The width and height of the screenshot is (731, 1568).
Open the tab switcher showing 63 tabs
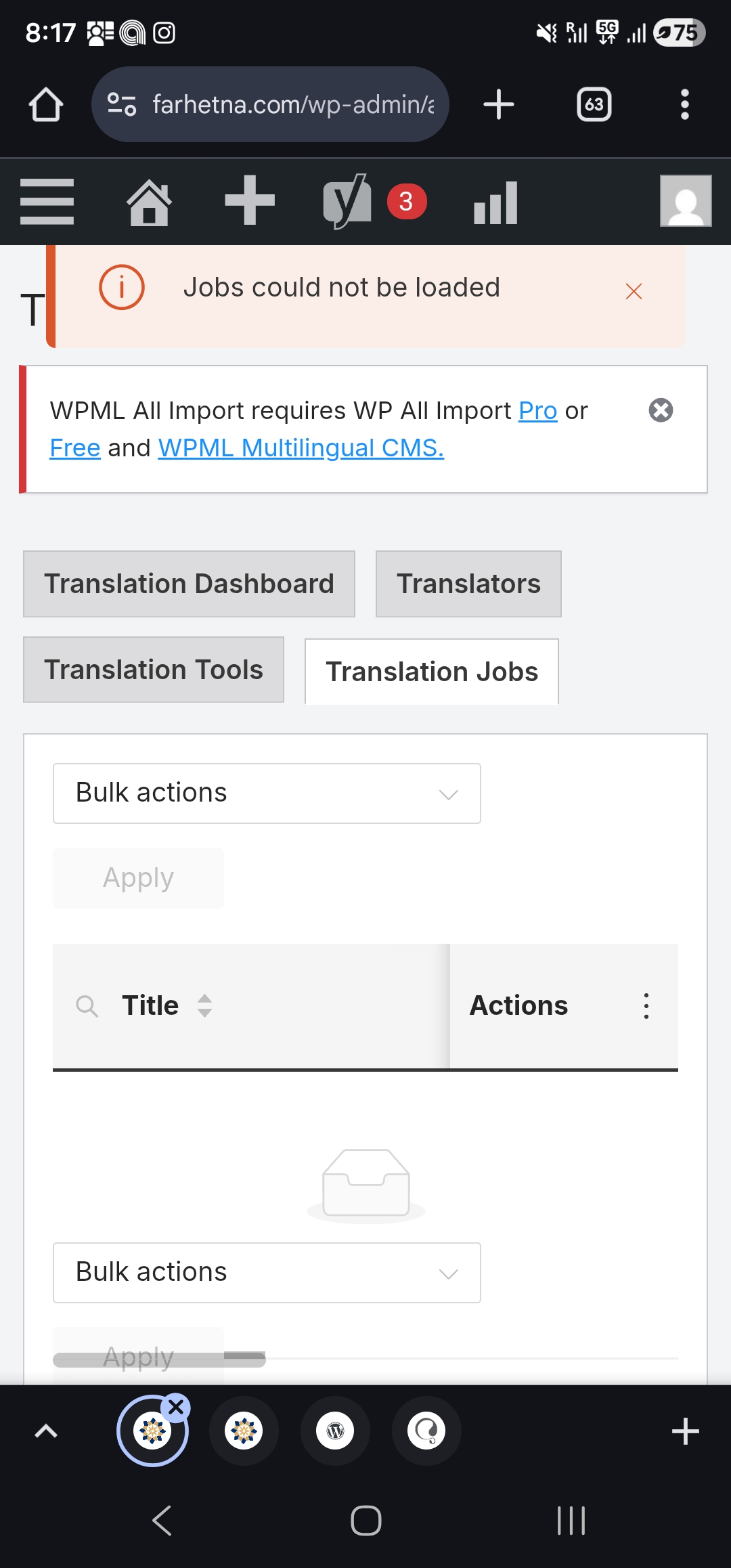pos(594,105)
